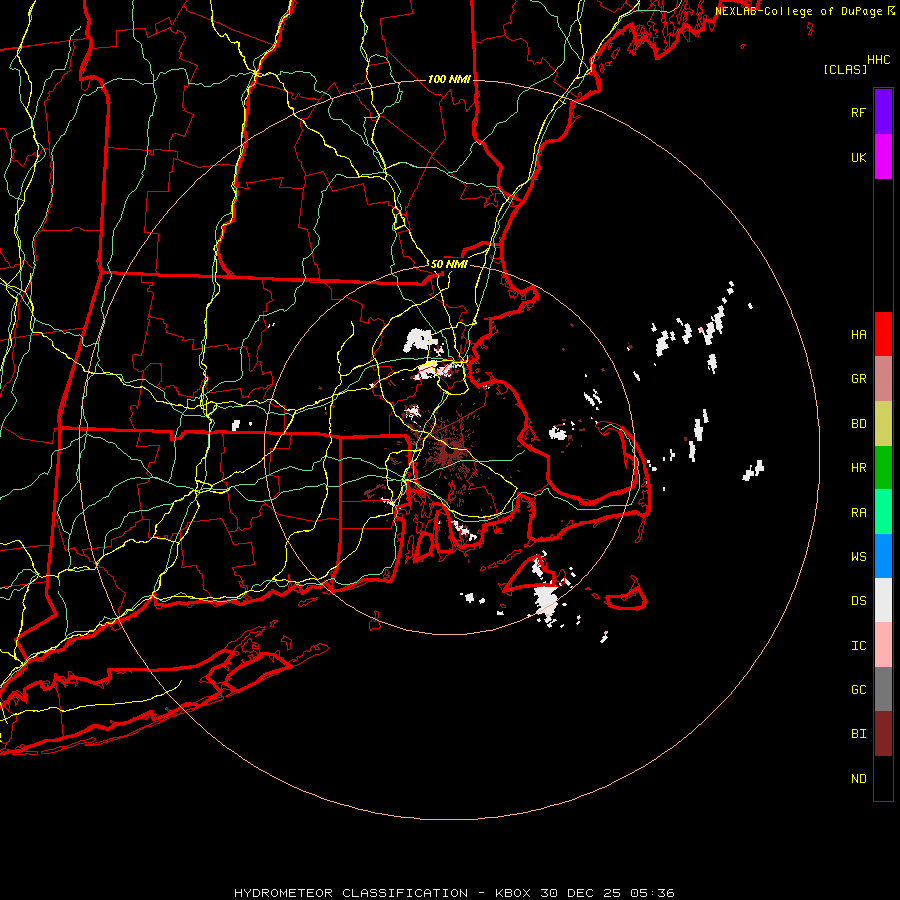Click the BI legend label
The width and height of the screenshot is (900, 900).
click(x=859, y=734)
